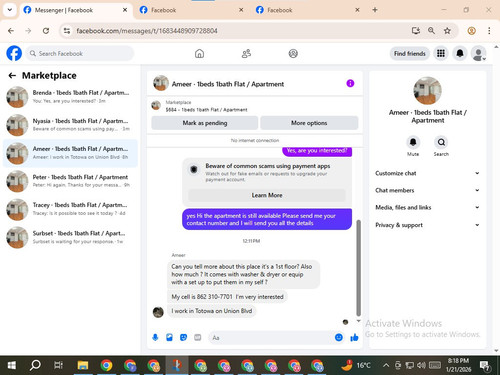Expand Privacy & support section

427,225
